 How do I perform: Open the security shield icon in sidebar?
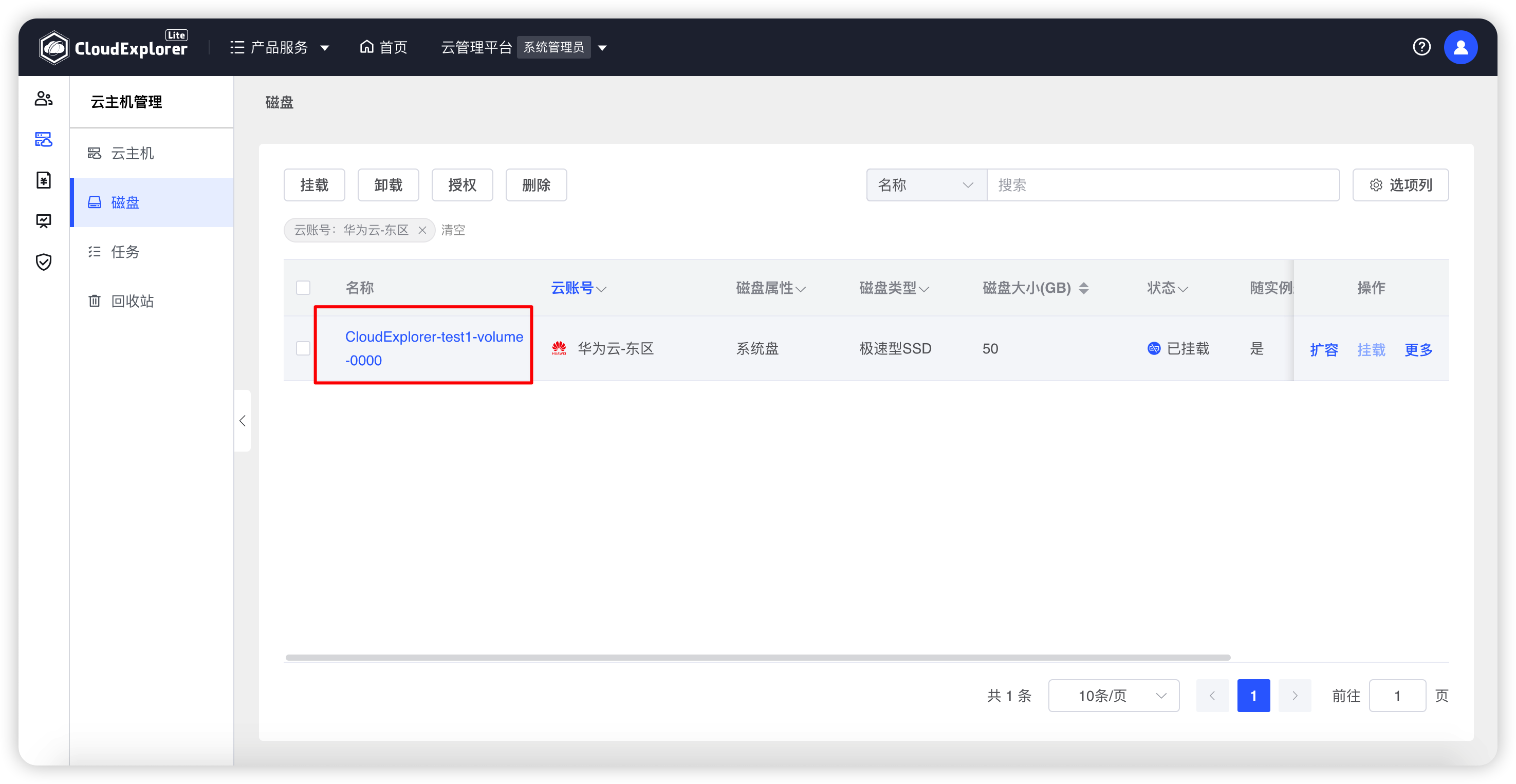[44, 262]
